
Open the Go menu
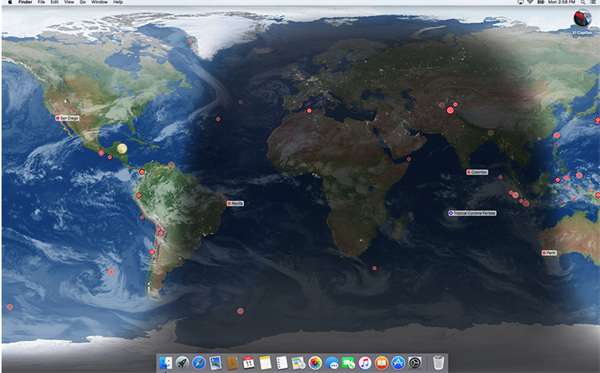pyautogui.click(x=83, y=2)
